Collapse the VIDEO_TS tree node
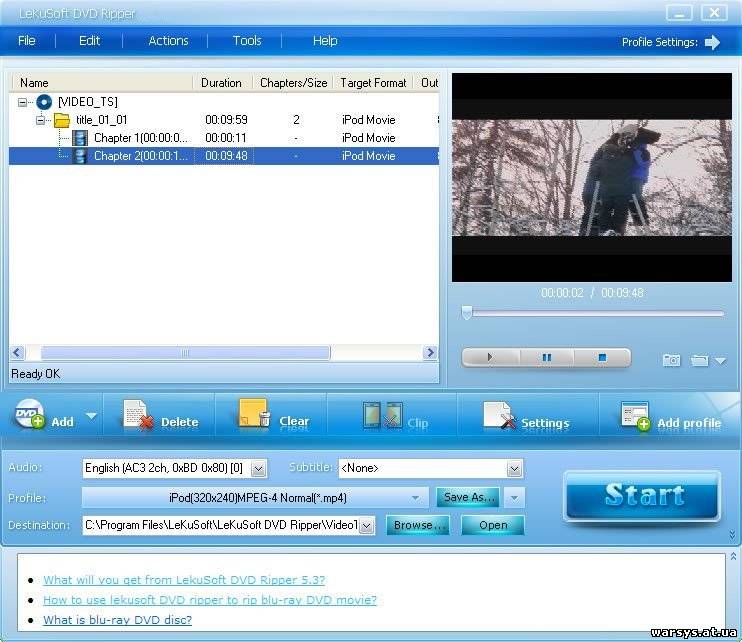The height and width of the screenshot is (642, 742). coord(22,102)
